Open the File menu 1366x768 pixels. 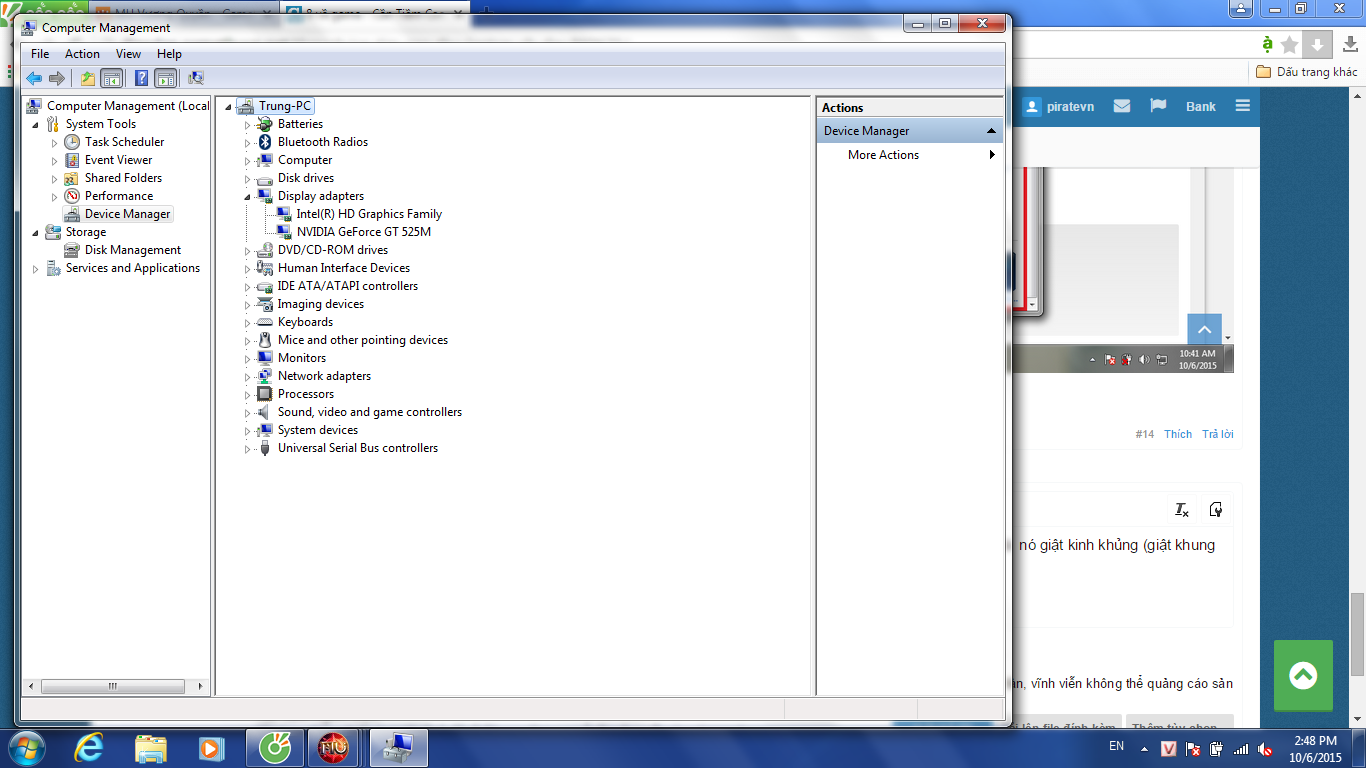40,54
